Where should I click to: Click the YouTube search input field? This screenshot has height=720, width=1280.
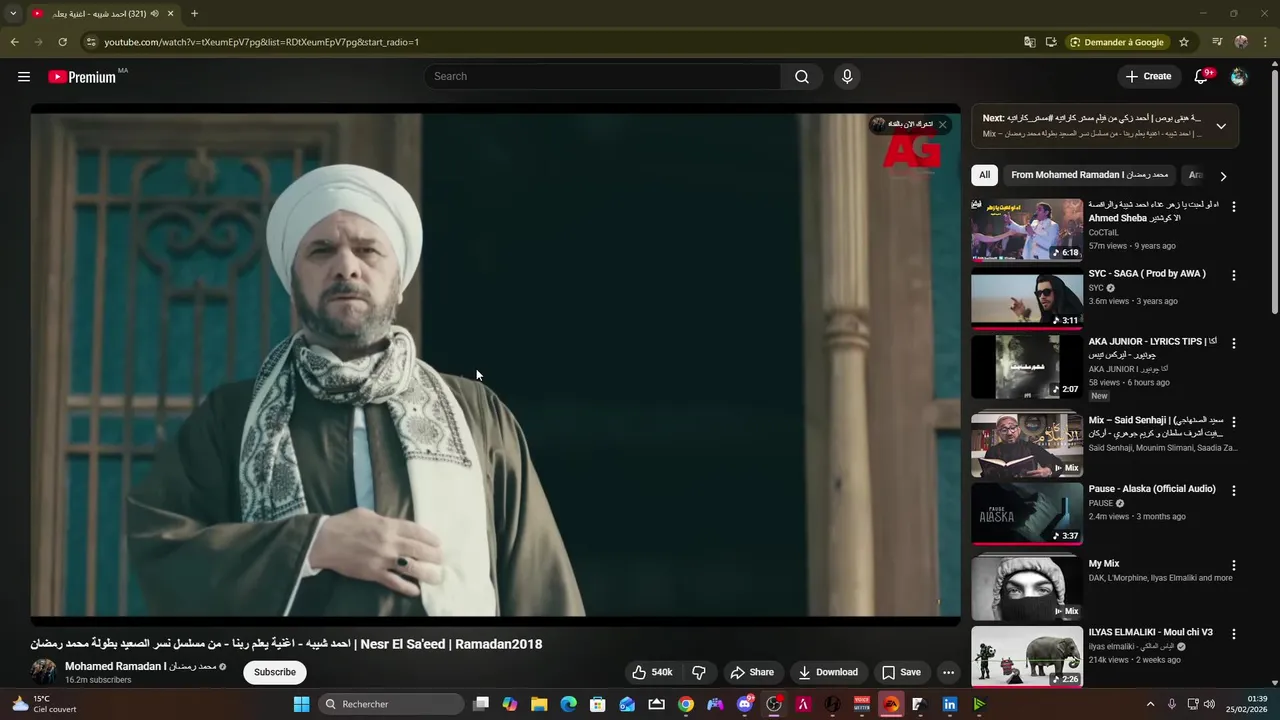click(x=603, y=76)
